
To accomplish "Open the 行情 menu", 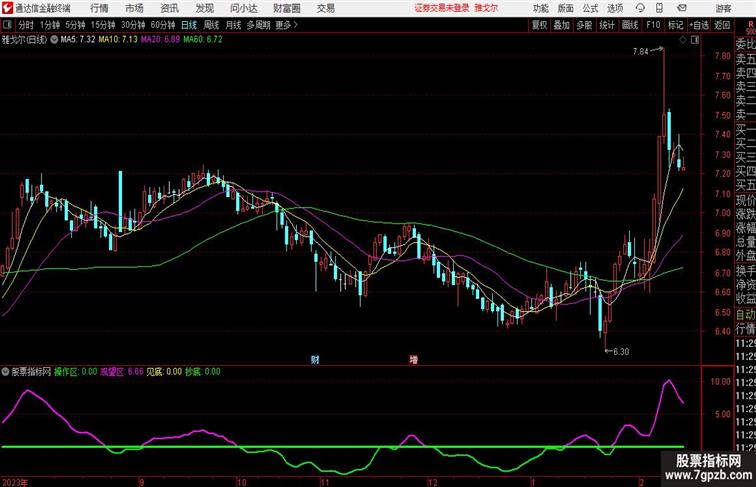I will point(99,8).
